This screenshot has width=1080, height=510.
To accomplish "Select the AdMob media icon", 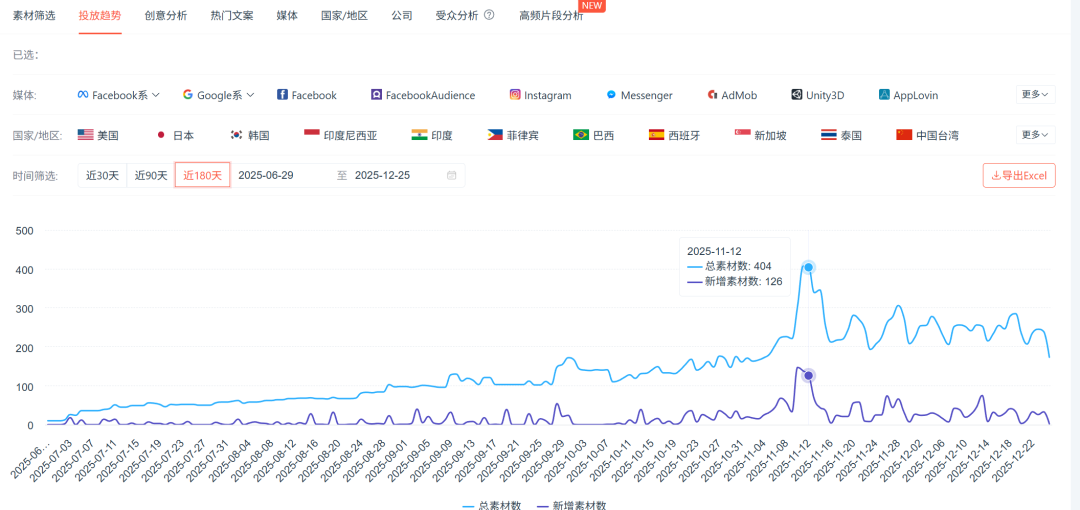I will coord(713,95).
